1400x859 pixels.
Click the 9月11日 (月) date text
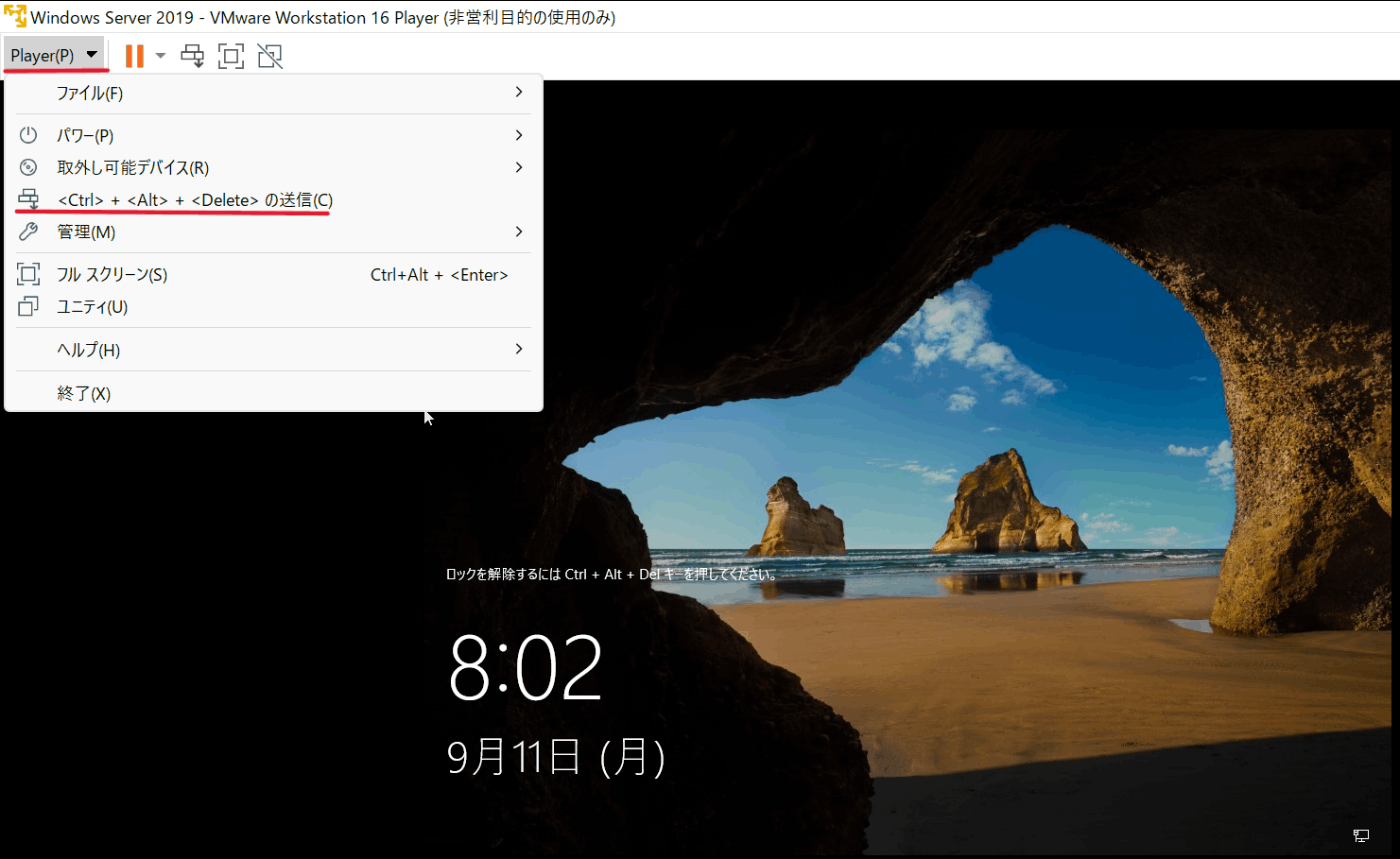(x=556, y=758)
